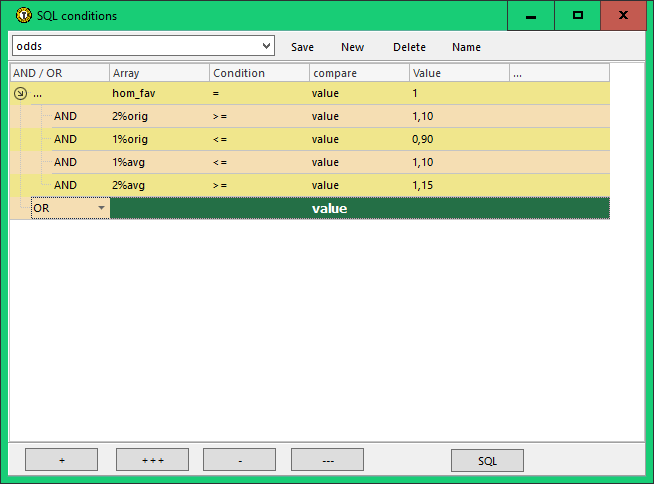Collapse the hom_fav root condition node
Screen dimensions: 654x484
(20, 93)
